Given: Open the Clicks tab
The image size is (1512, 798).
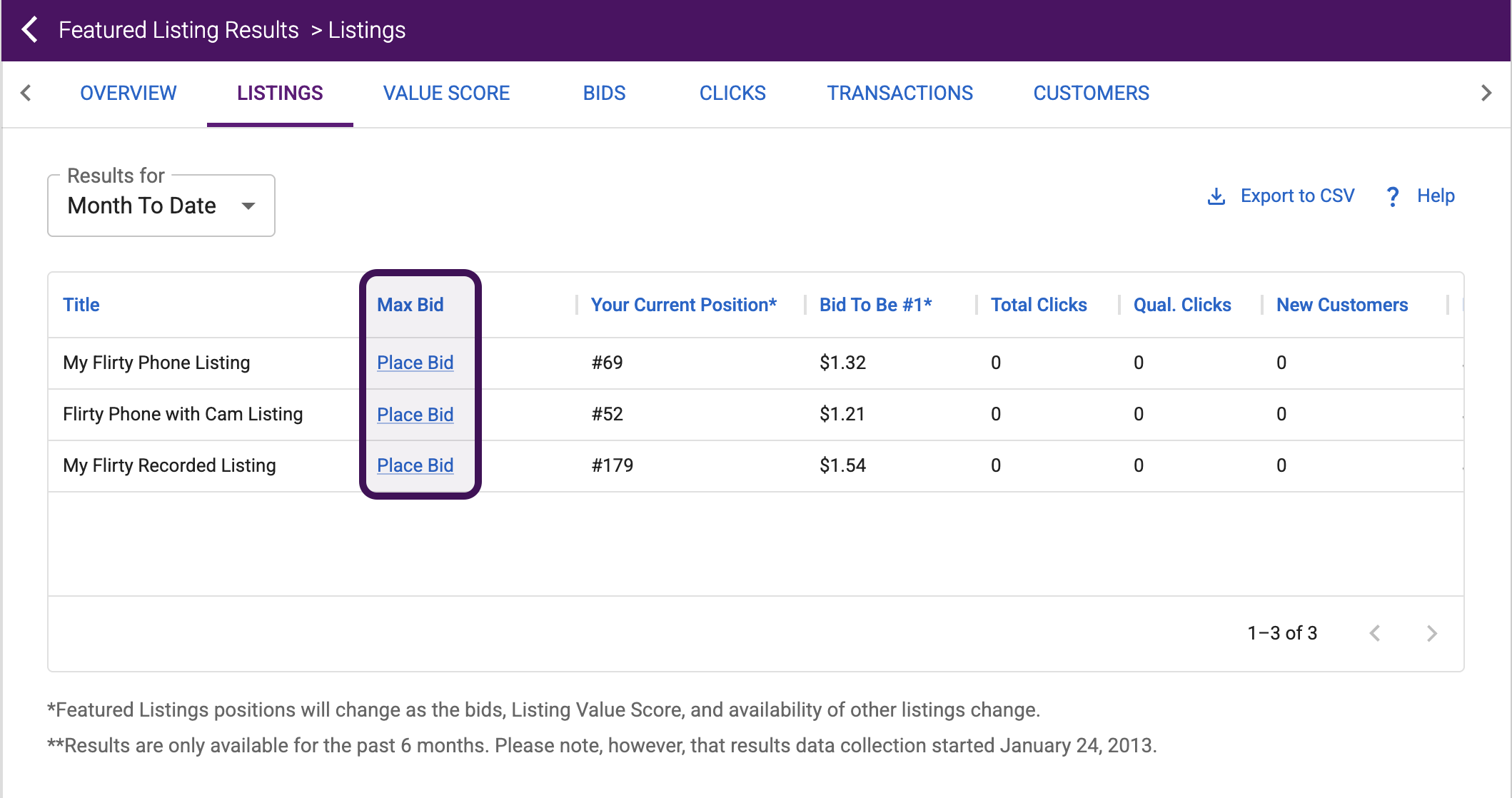Looking at the screenshot, I should [732, 93].
